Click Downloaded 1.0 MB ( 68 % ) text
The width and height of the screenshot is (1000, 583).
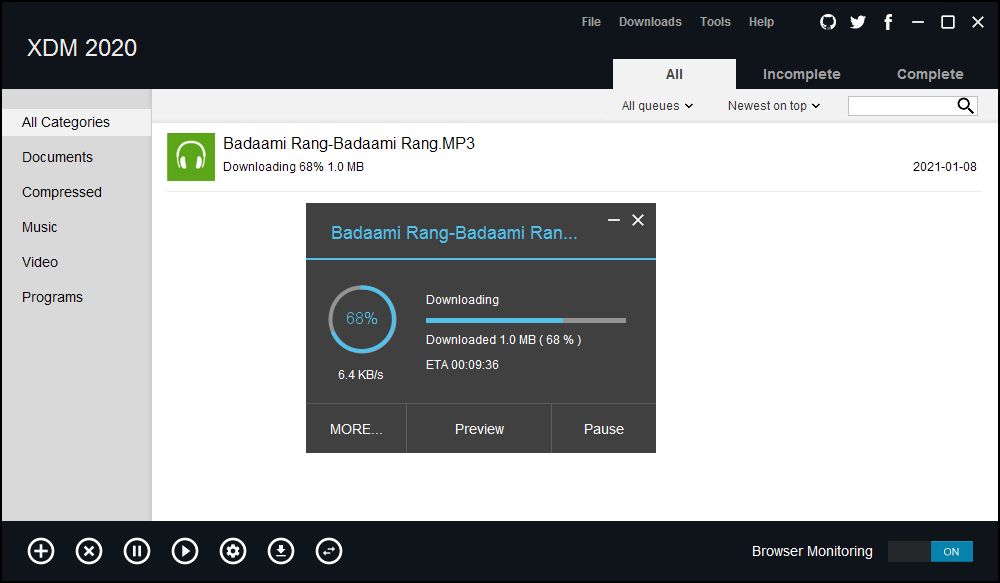click(x=504, y=340)
